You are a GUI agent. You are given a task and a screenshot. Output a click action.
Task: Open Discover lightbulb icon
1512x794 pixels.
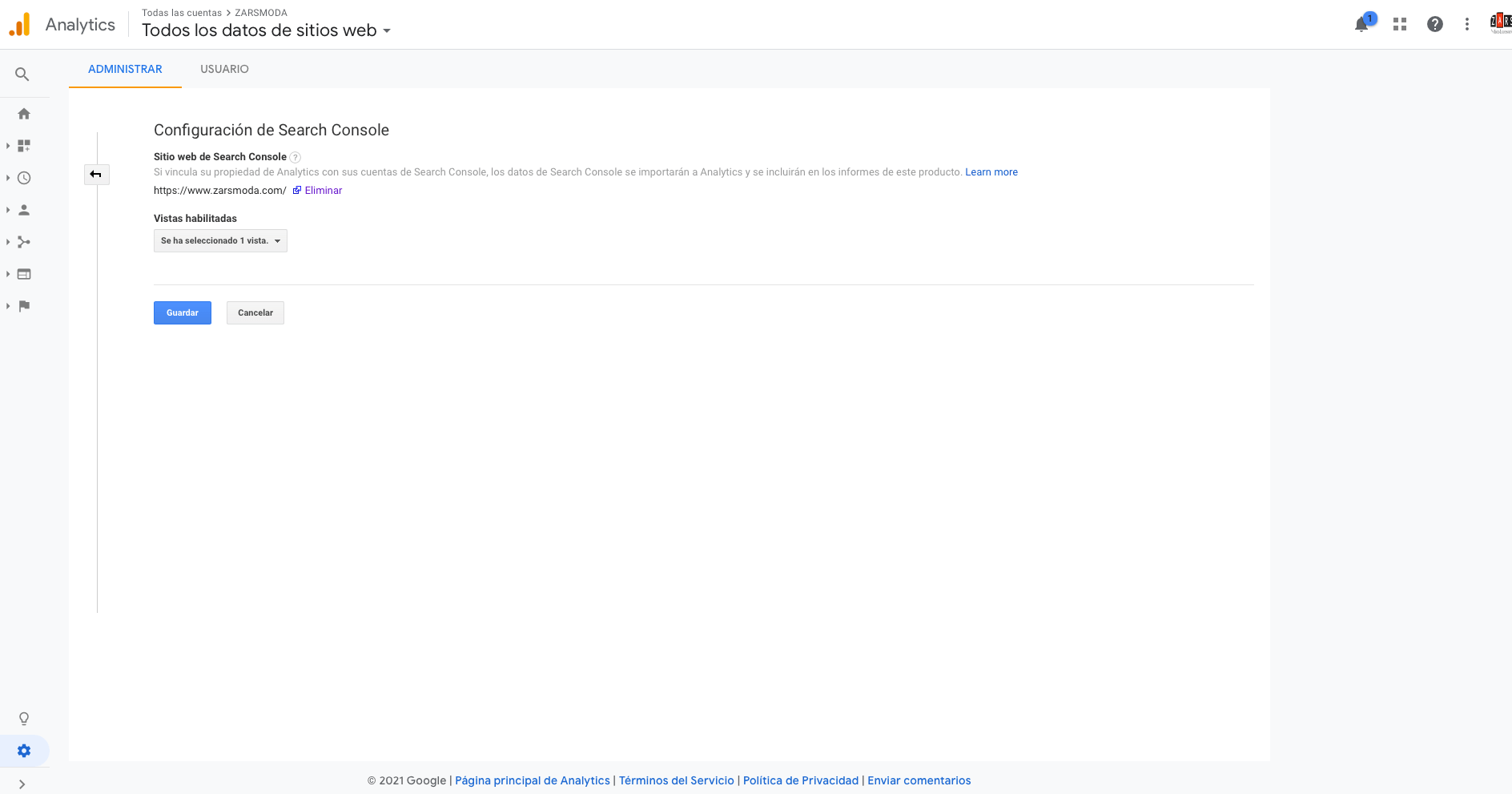pyautogui.click(x=24, y=719)
